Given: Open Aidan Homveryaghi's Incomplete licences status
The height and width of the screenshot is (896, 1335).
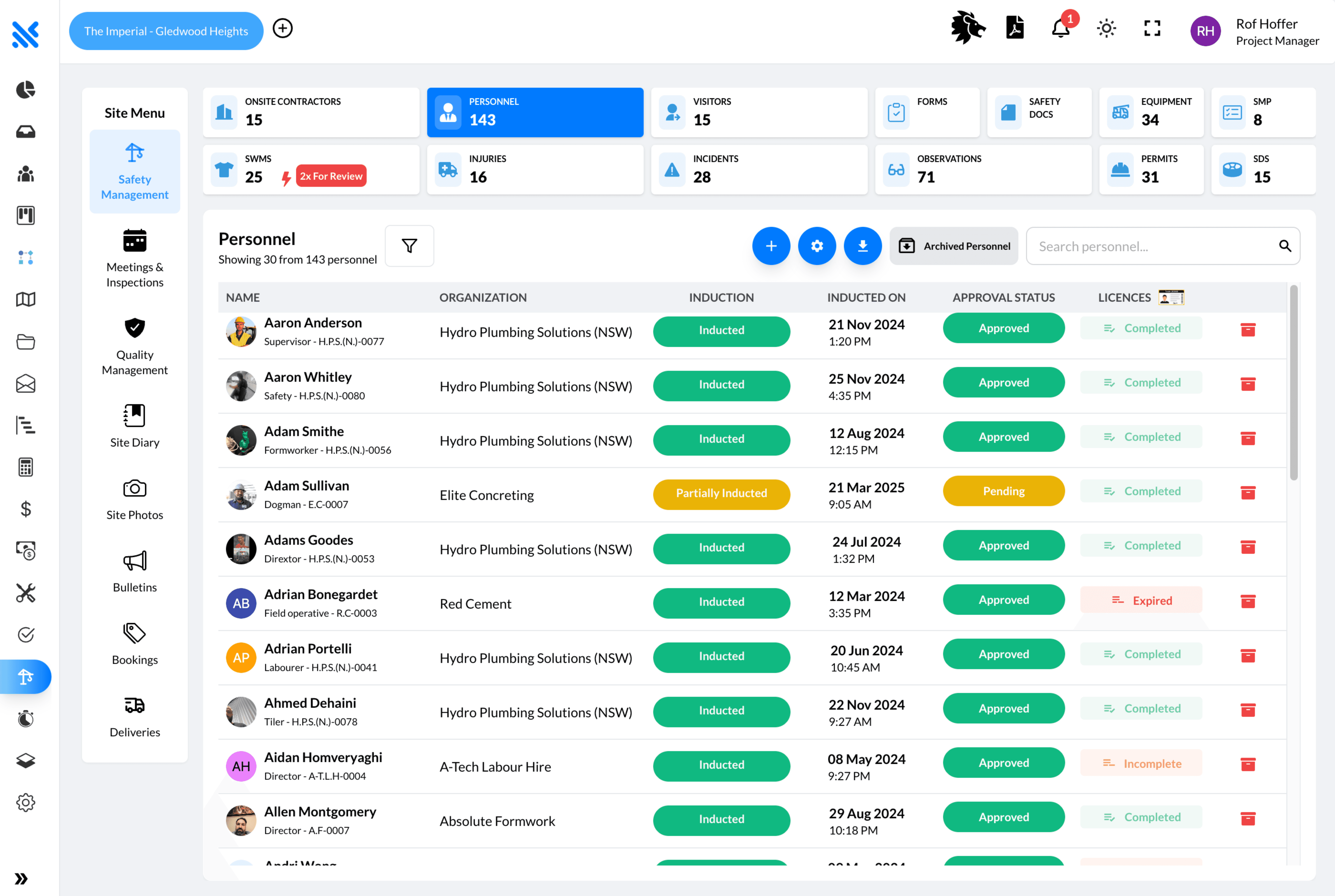Looking at the screenshot, I should coord(1141,763).
